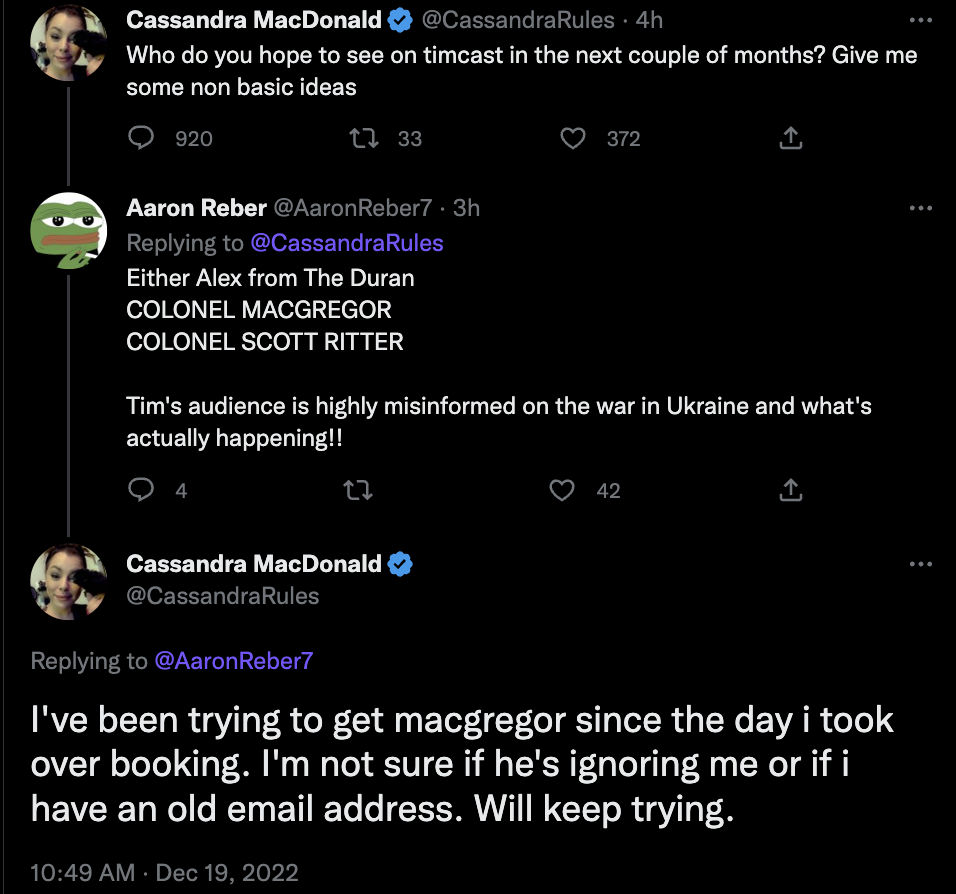The width and height of the screenshot is (956, 894).
Task: Click the 10:49 AM Dec 19, 2022 timestamp
Action: point(164,872)
